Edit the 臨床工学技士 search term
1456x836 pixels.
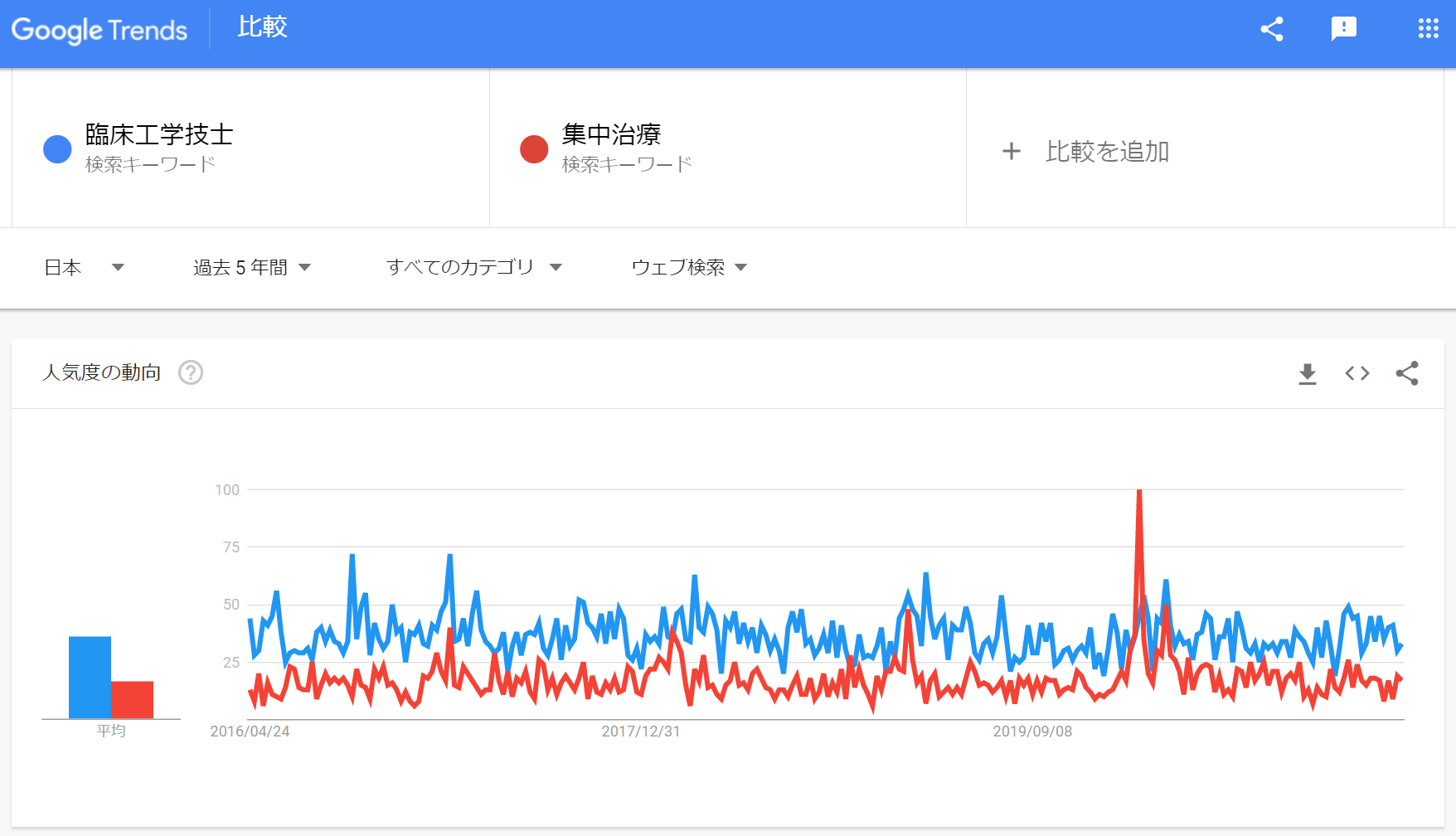[x=159, y=134]
